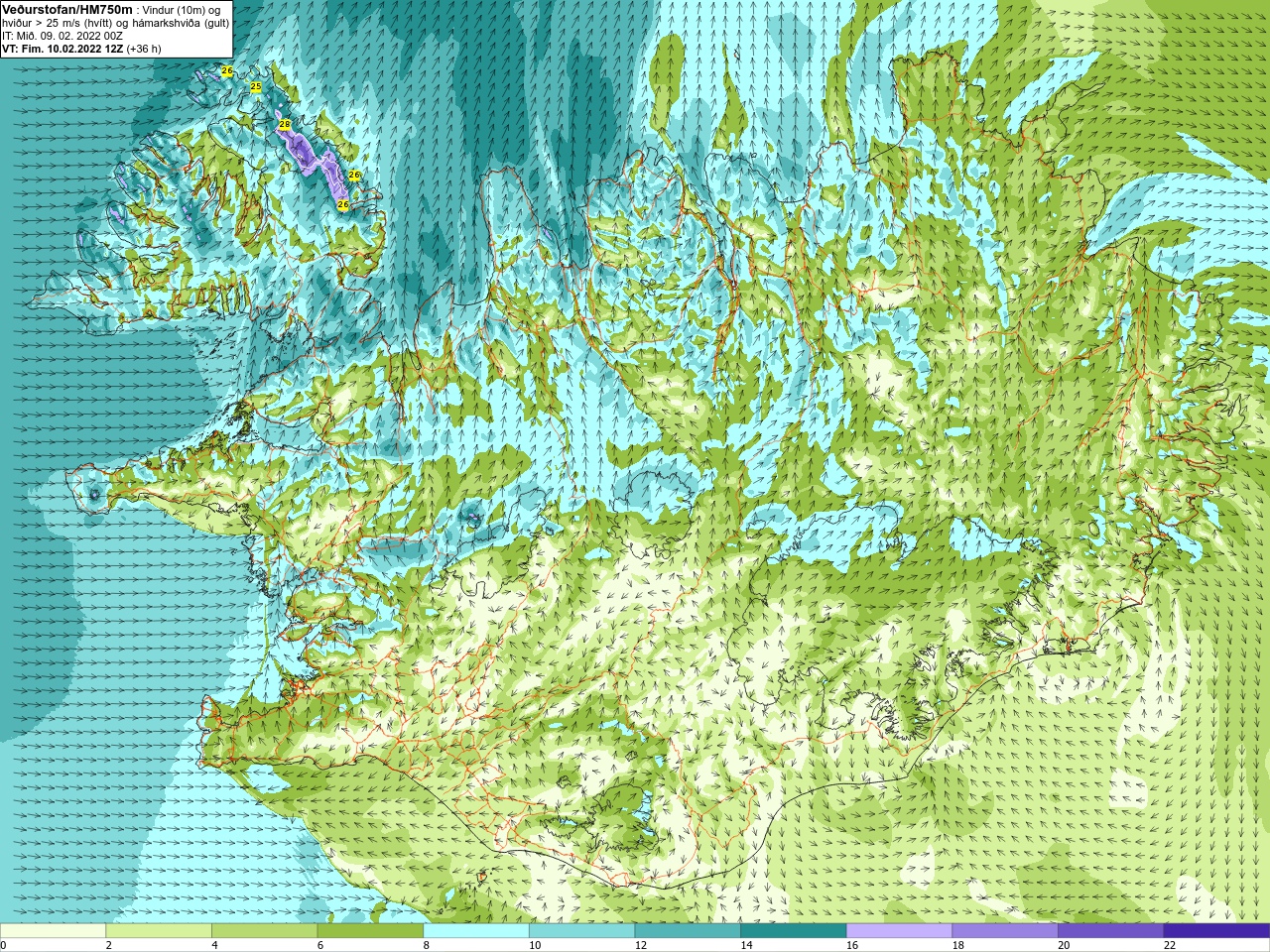This screenshot has height=952, width=1270.
Task: Select the 20–22 m/s violet legend swatch
Action: 1111,931
